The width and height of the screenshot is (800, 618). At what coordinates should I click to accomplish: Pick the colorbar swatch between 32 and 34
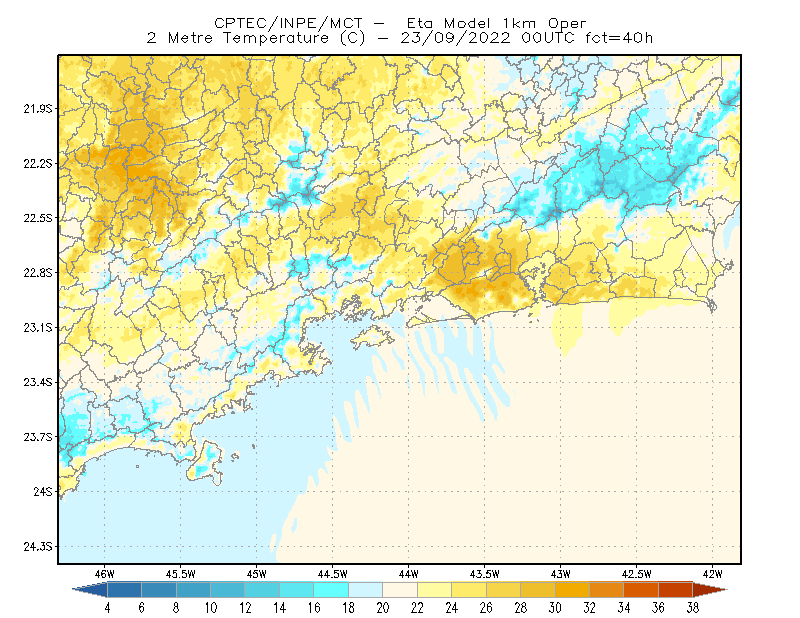tap(607, 590)
